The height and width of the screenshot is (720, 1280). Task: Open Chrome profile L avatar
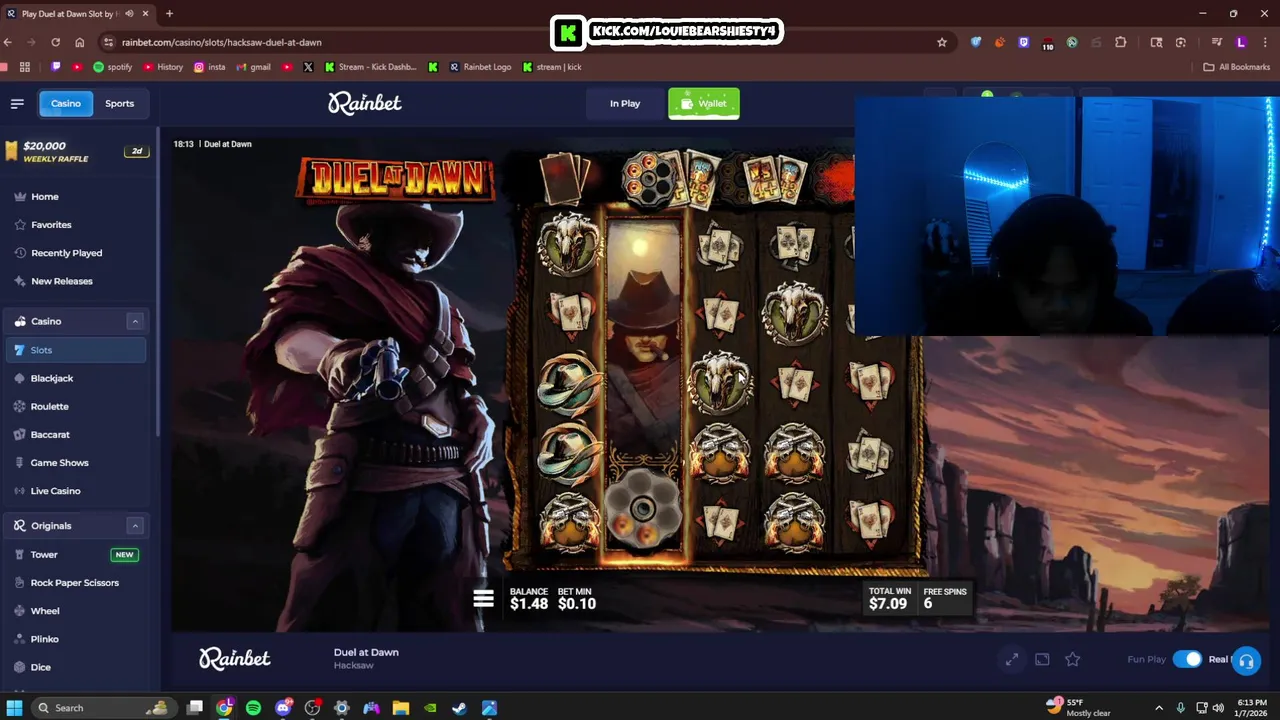coord(1241,42)
